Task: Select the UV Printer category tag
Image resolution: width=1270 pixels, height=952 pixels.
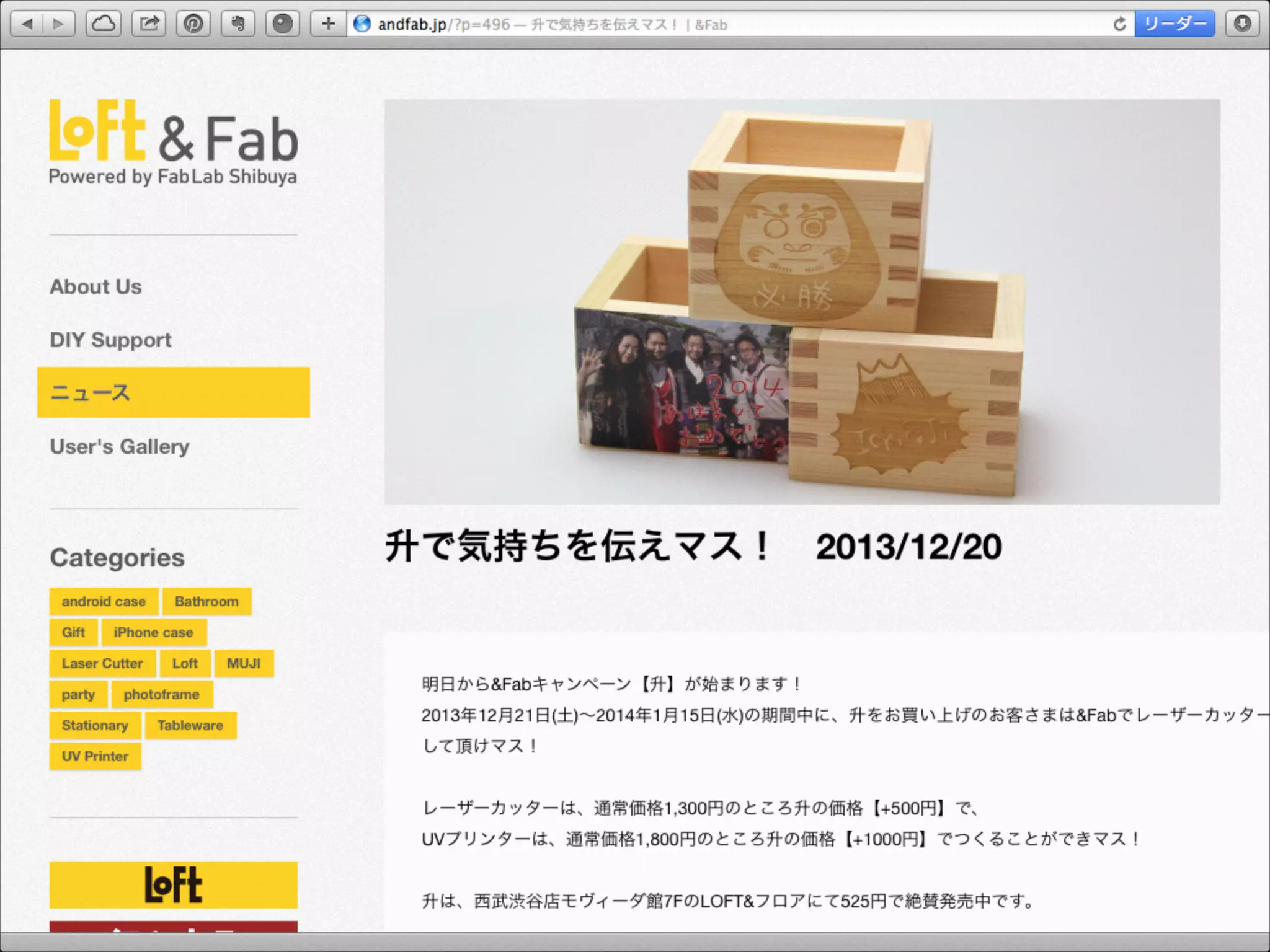Action: (x=95, y=756)
